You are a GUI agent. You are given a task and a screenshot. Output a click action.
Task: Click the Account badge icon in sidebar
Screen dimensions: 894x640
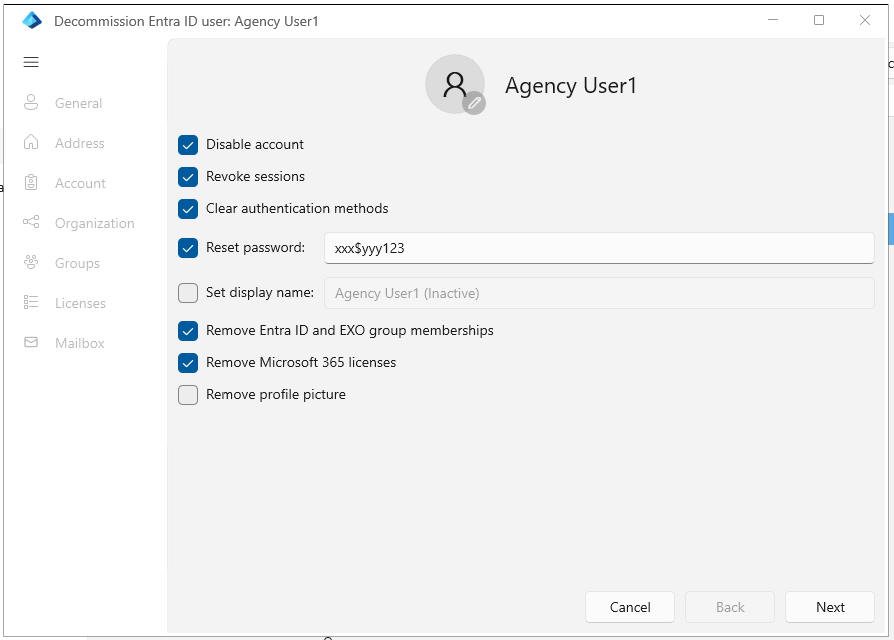pyautogui.click(x=31, y=183)
